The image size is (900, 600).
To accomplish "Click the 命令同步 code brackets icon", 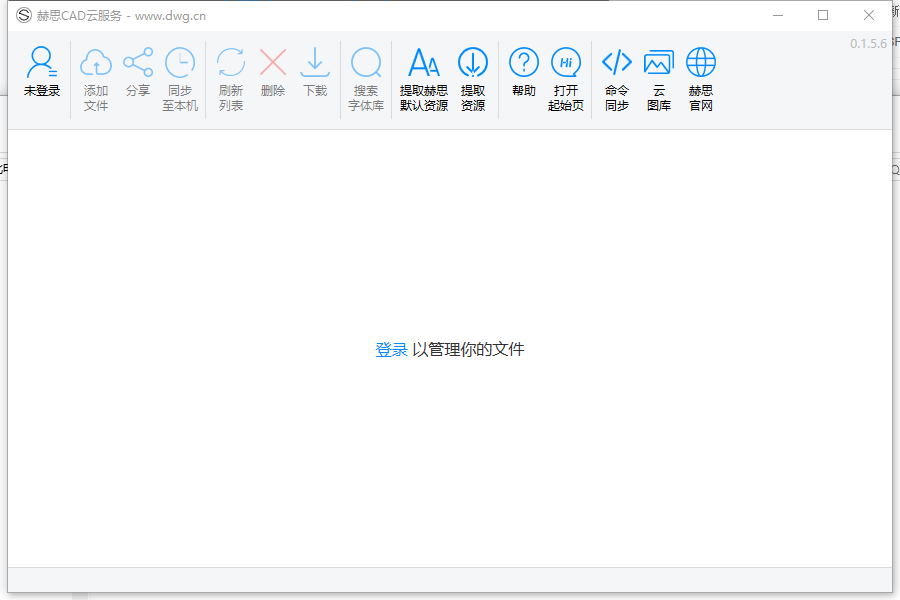I will pos(617,64).
